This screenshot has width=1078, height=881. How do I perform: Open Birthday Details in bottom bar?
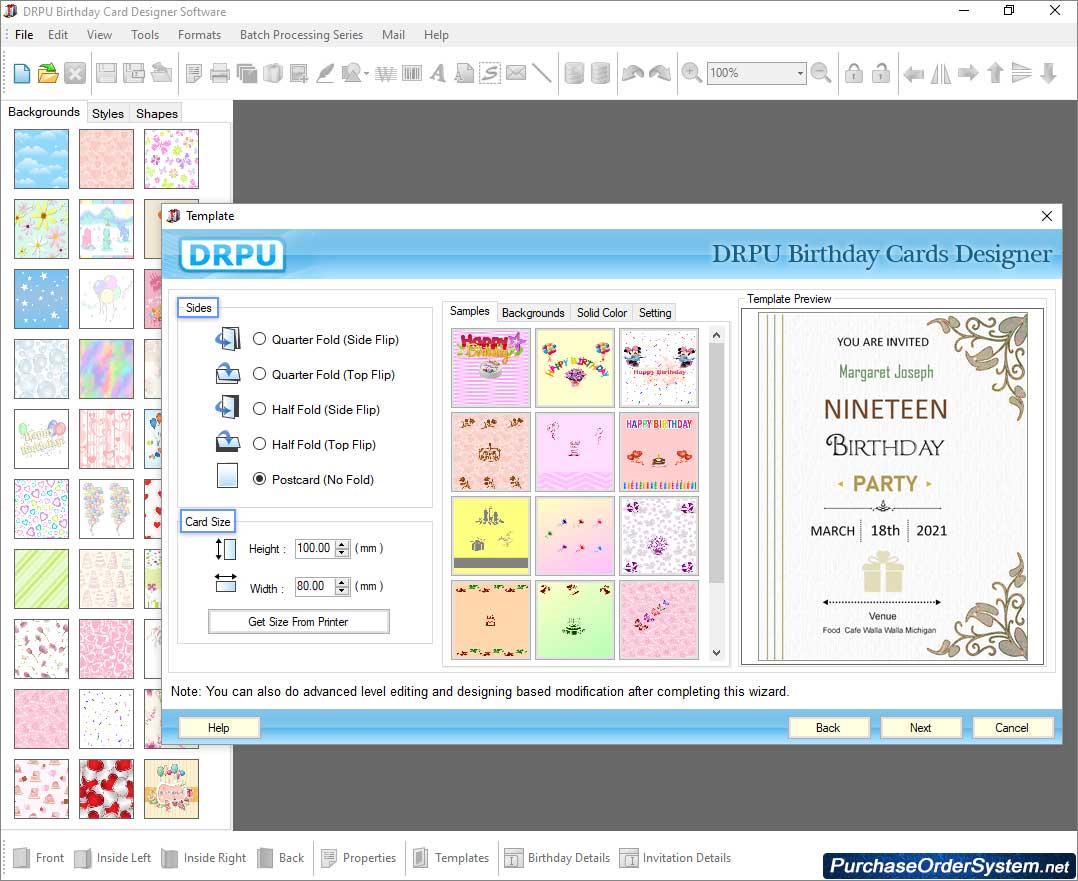(558, 858)
